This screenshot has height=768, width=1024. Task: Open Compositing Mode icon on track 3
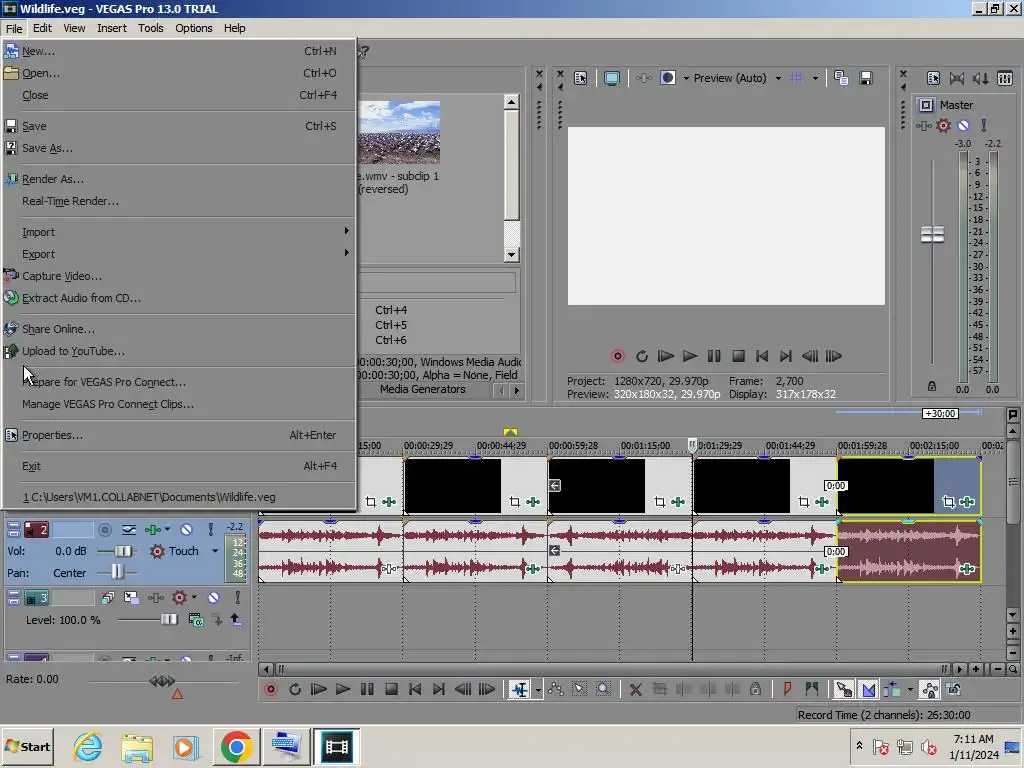coord(195,620)
